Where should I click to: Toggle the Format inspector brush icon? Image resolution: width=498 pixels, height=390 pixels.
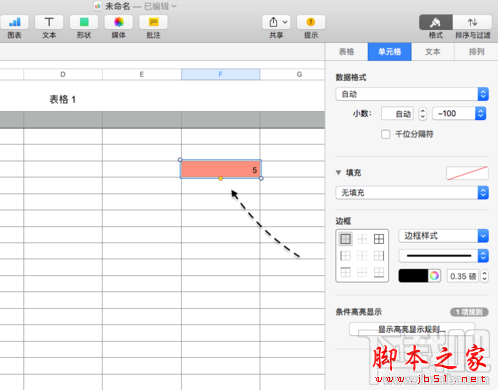click(x=435, y=22)
